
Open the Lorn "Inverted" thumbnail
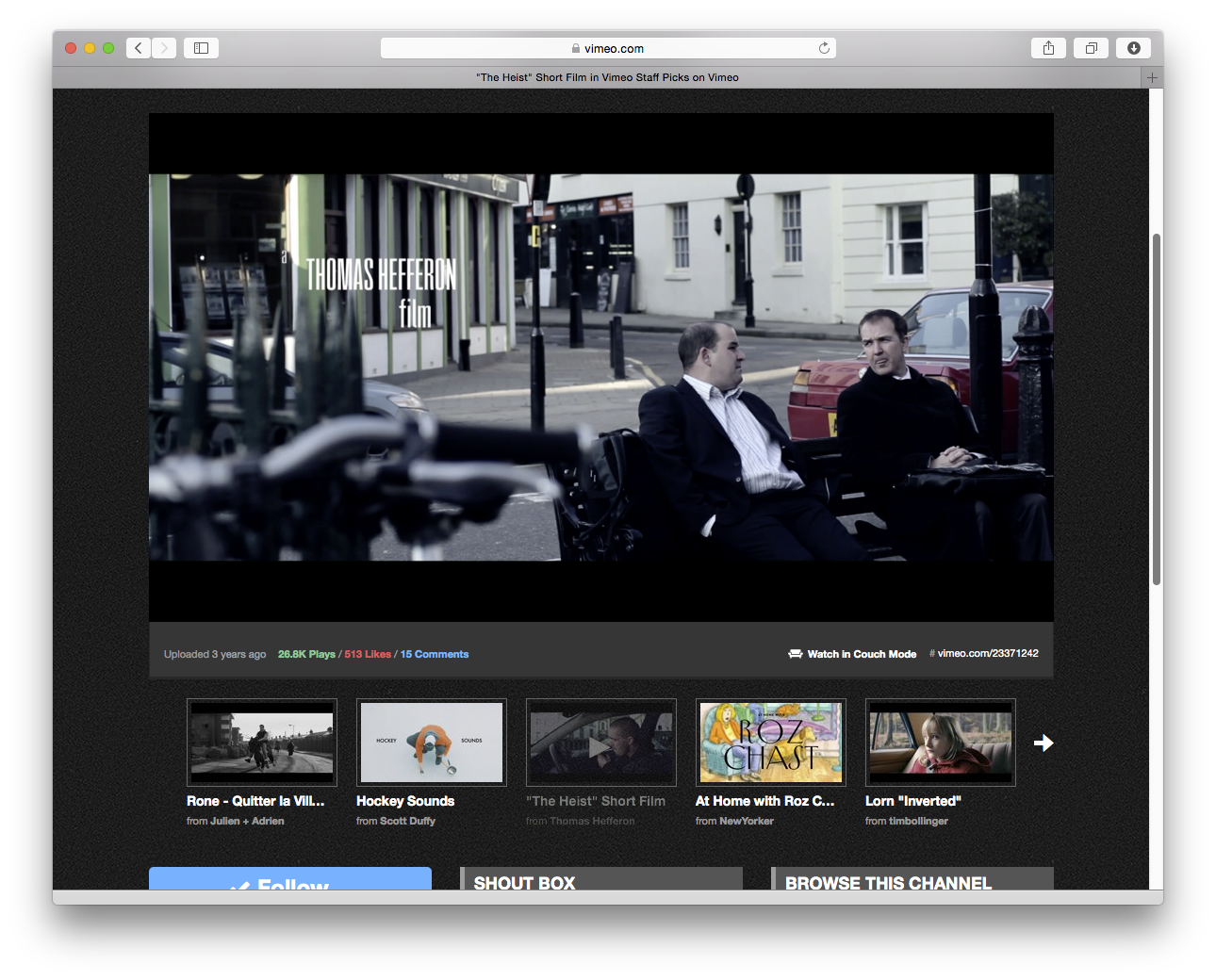pos(941,743)
